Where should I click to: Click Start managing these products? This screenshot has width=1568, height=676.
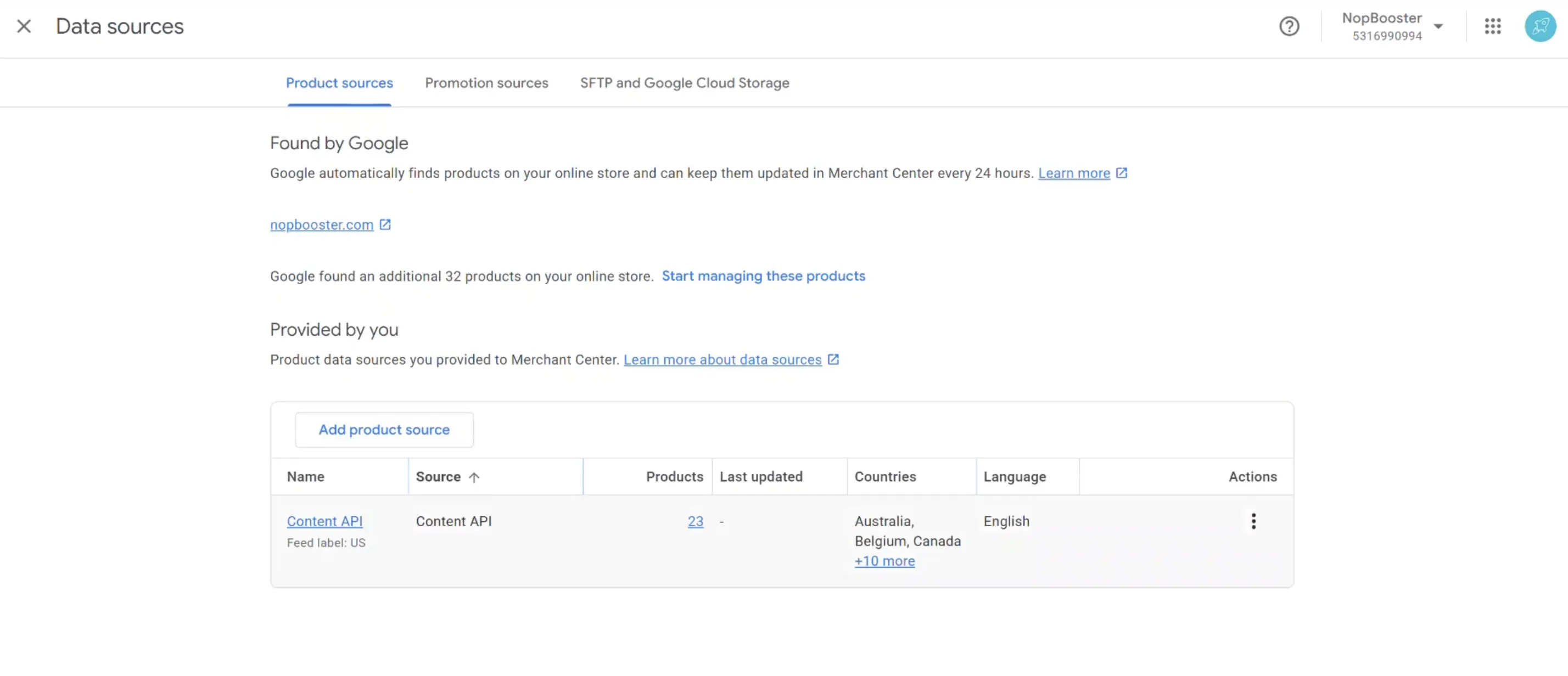point(763,275)
